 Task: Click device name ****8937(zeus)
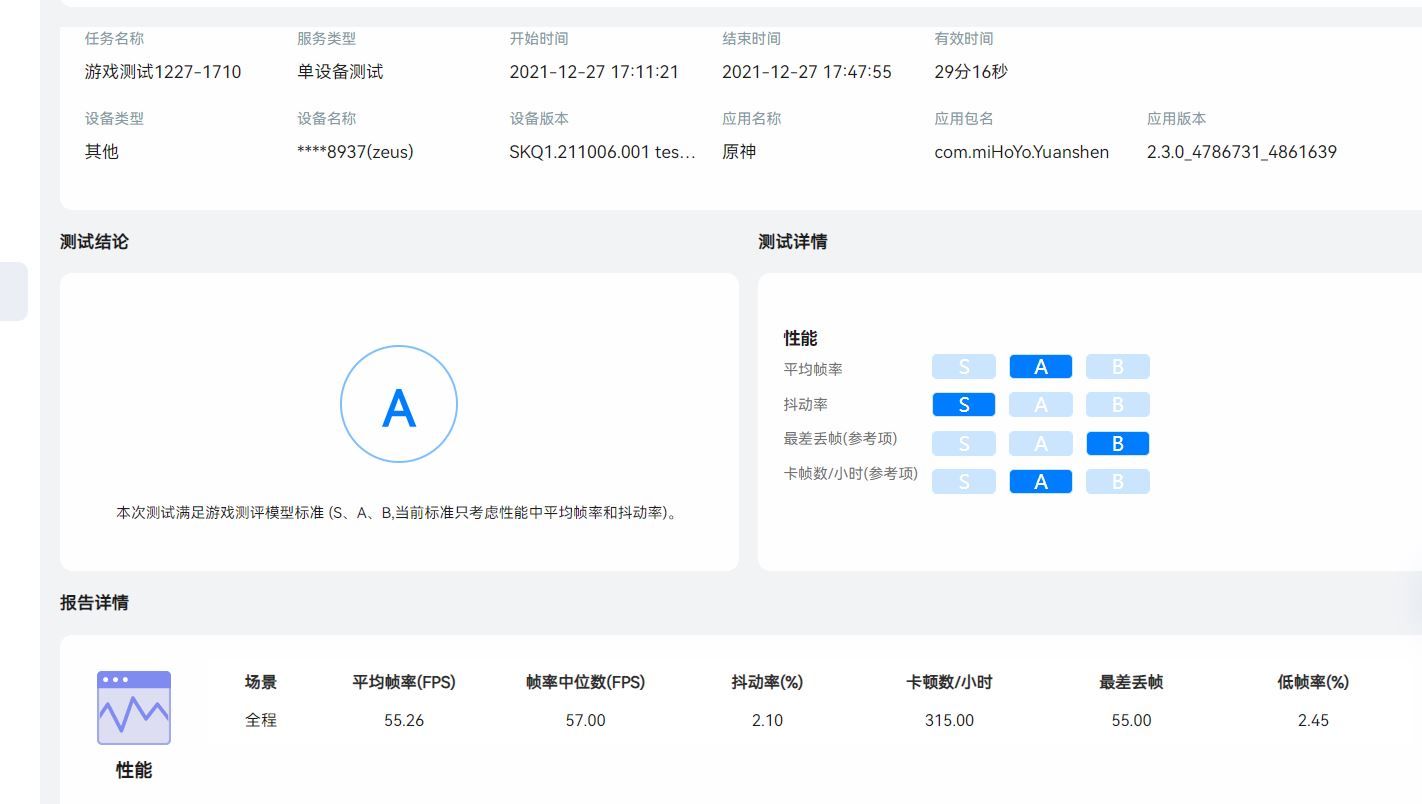click(355, 152)
